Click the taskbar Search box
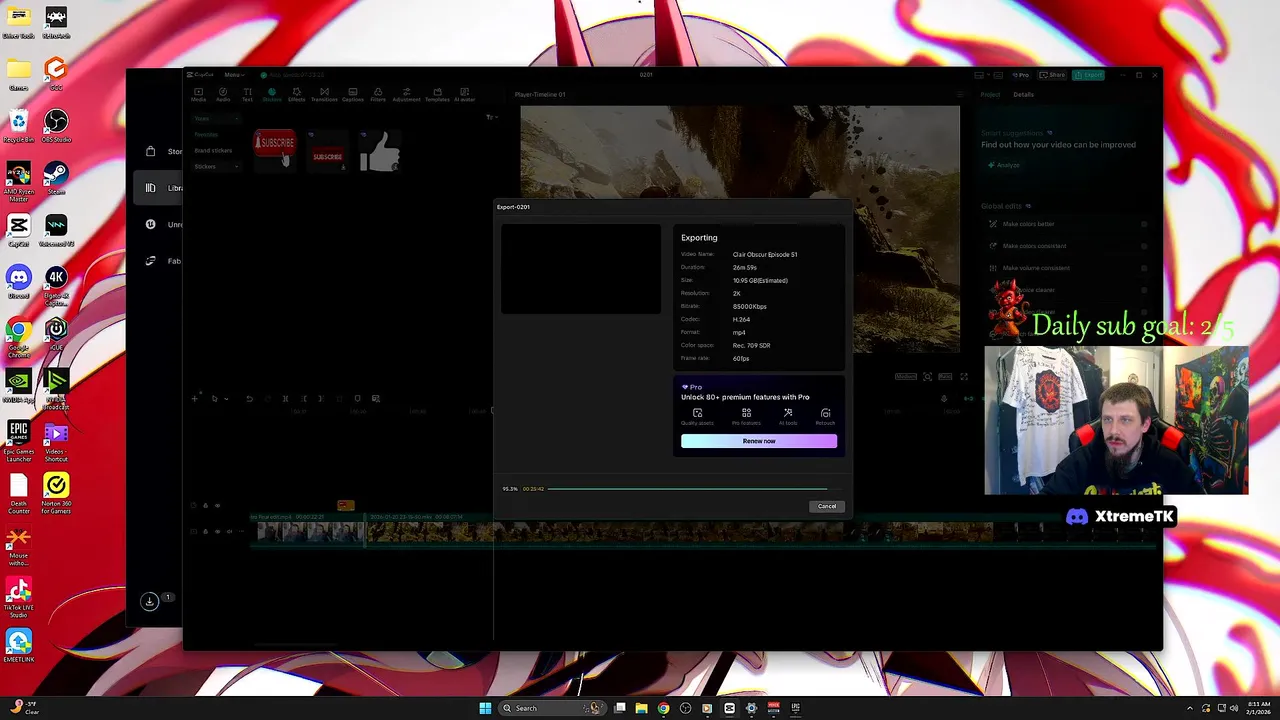 pyautogui.click(x=552, y=708)
